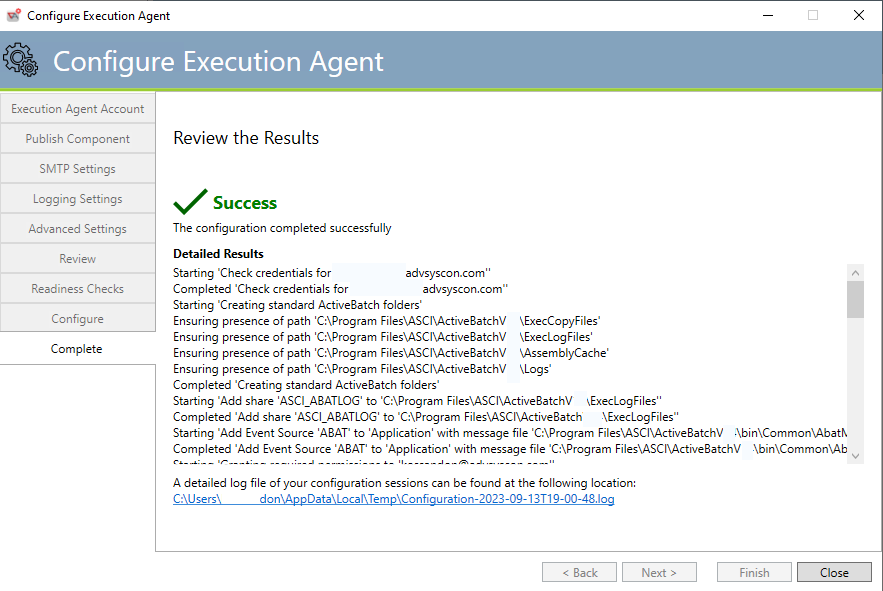The image size is (883, 591).
Task: Select the "Completed 'Add share 'ASCI_ABATLOG'" line
Action: tap(426, 417)
